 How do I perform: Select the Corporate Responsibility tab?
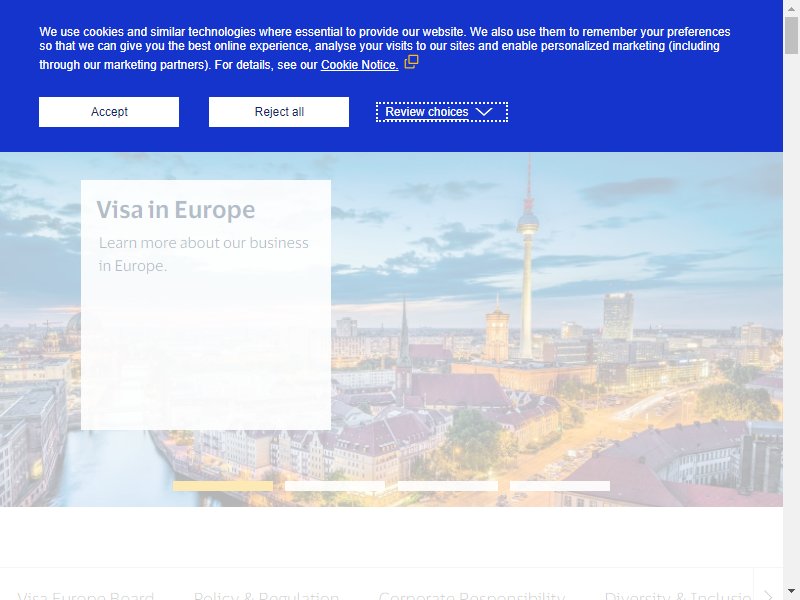tap(471, 595)
